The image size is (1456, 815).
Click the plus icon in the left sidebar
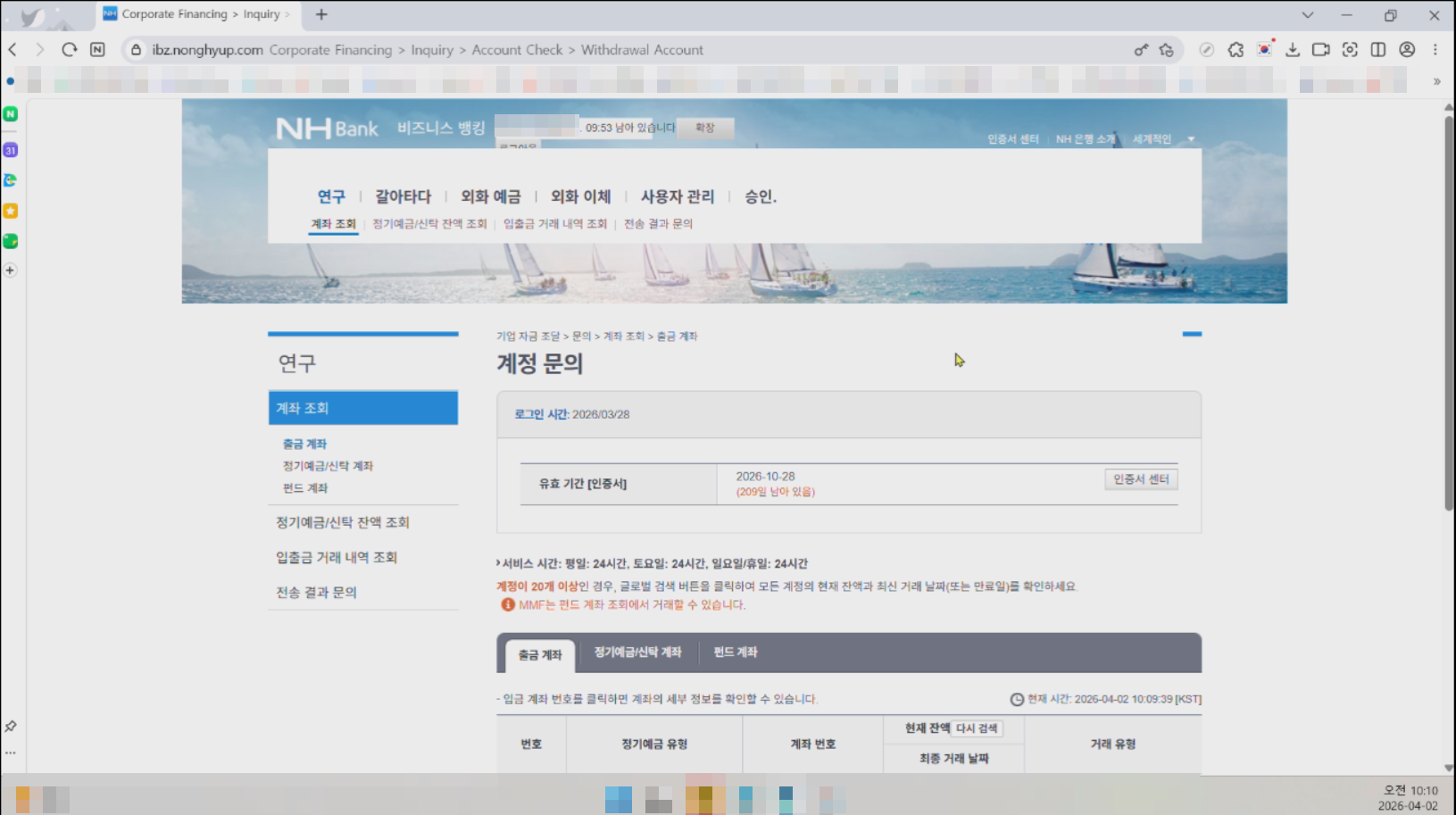pyautogui.click(x=10, y=270)
